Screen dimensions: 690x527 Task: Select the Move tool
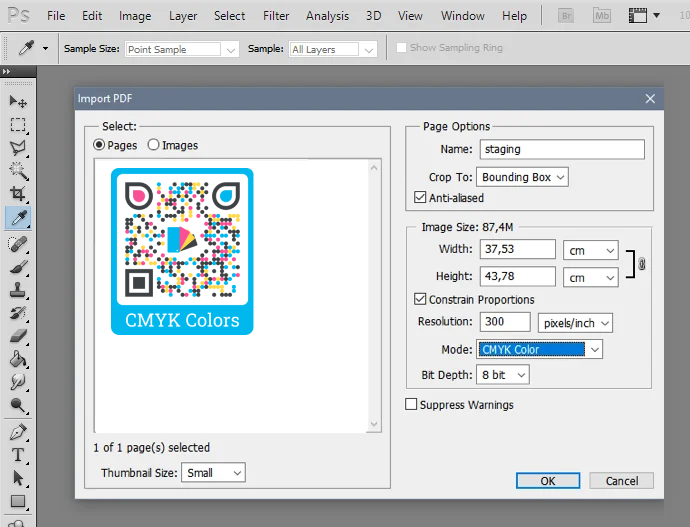(18, 102)
